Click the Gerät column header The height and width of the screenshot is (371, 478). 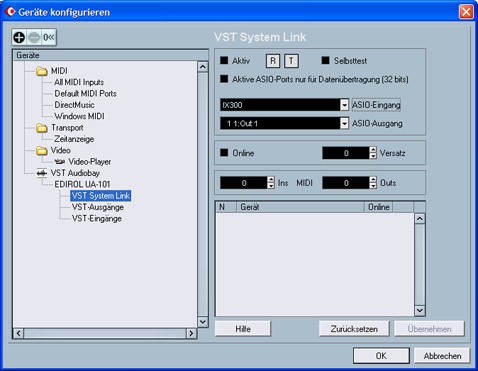[300, 207]
